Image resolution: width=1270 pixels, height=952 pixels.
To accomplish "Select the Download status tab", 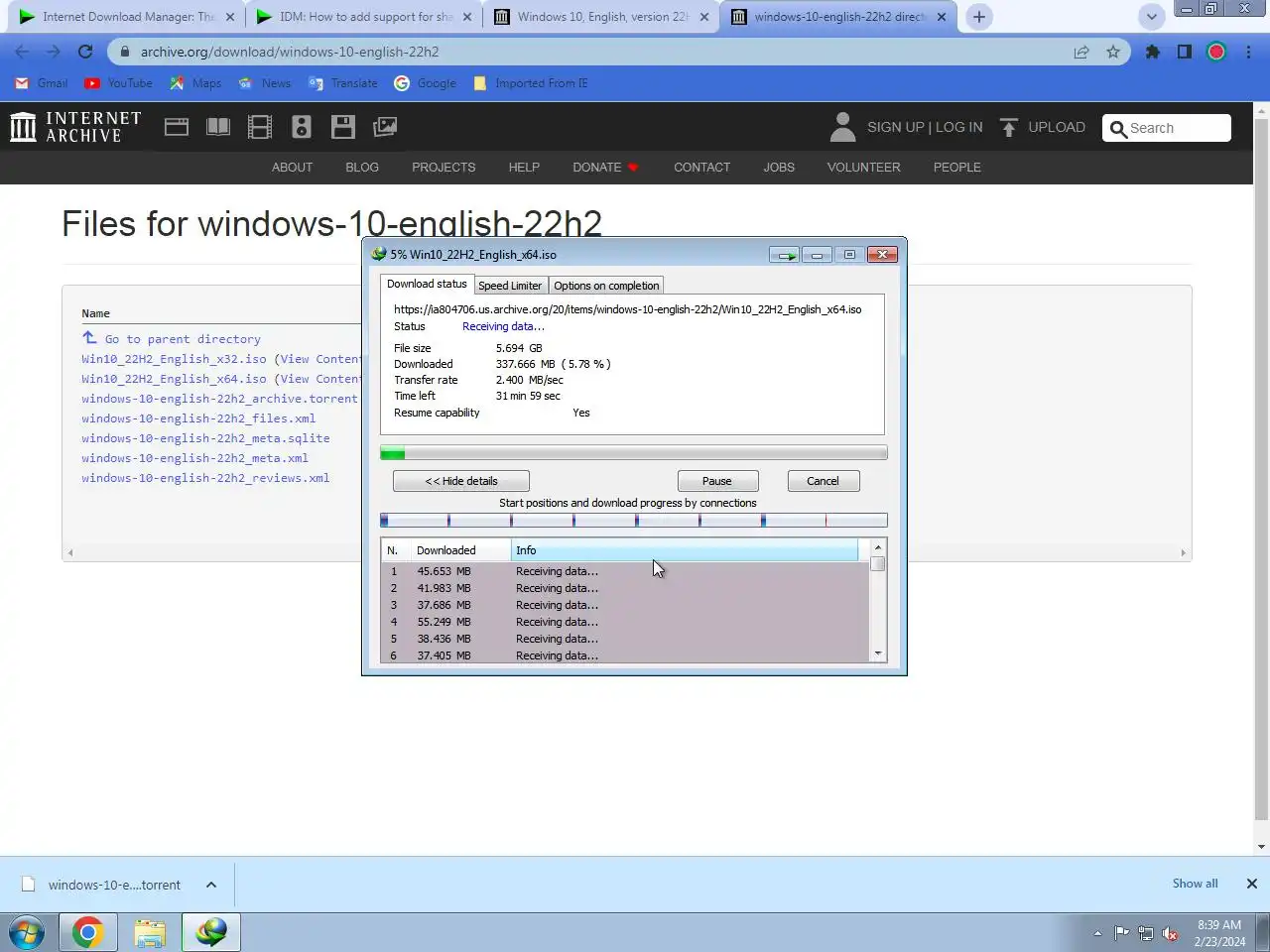I will coord(427,284).
